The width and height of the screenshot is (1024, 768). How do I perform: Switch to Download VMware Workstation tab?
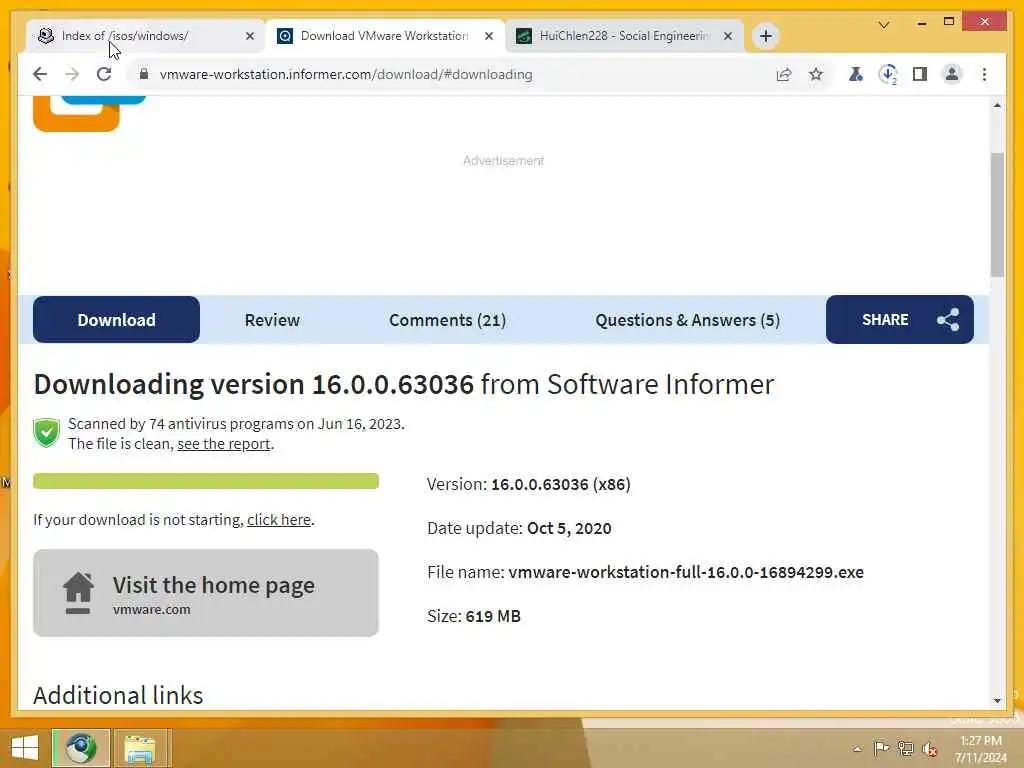385,36
